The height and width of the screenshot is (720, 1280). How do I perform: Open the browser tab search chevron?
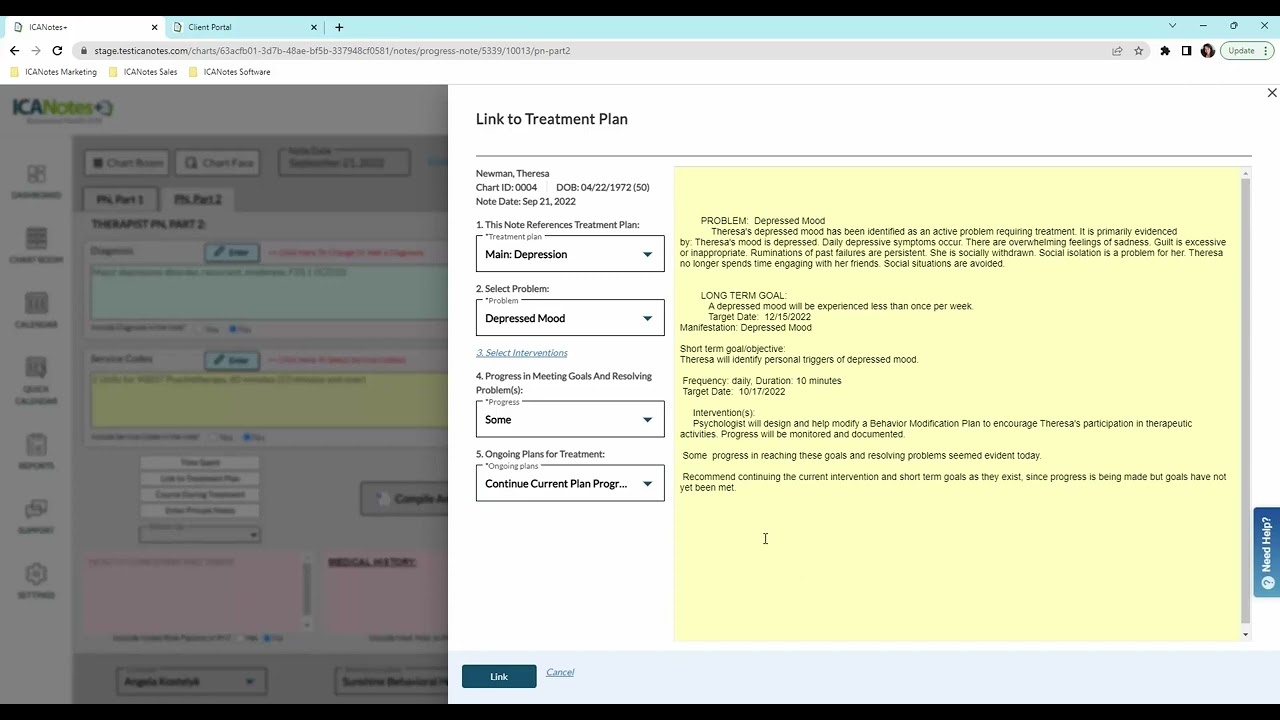1173,26
